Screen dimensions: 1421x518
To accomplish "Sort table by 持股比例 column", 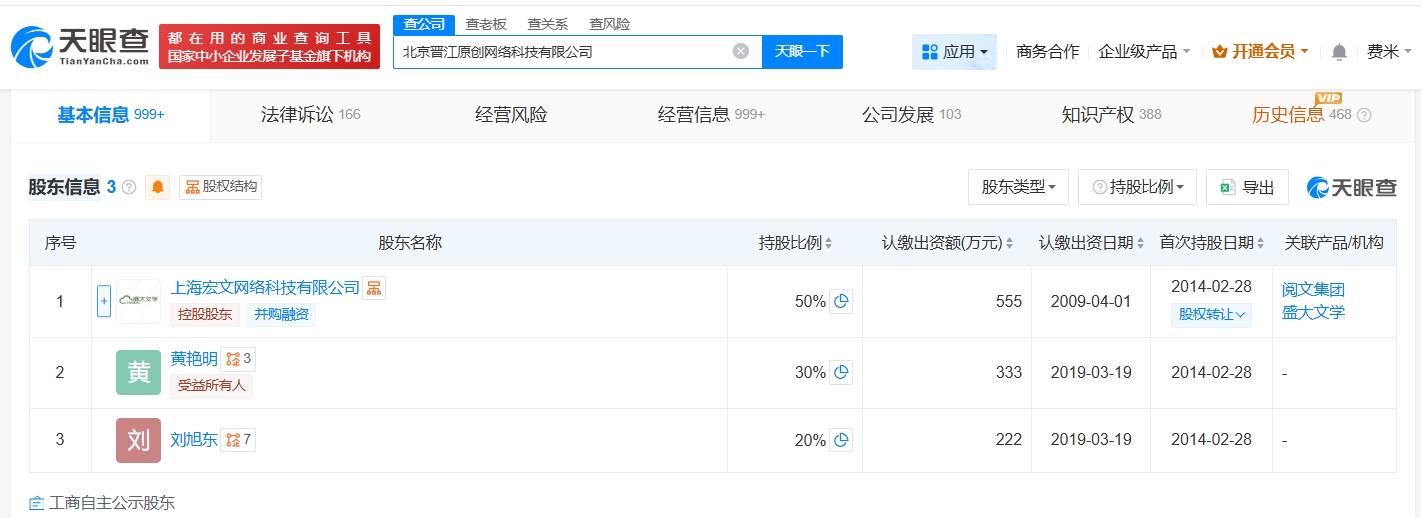I will click(795, 243).
